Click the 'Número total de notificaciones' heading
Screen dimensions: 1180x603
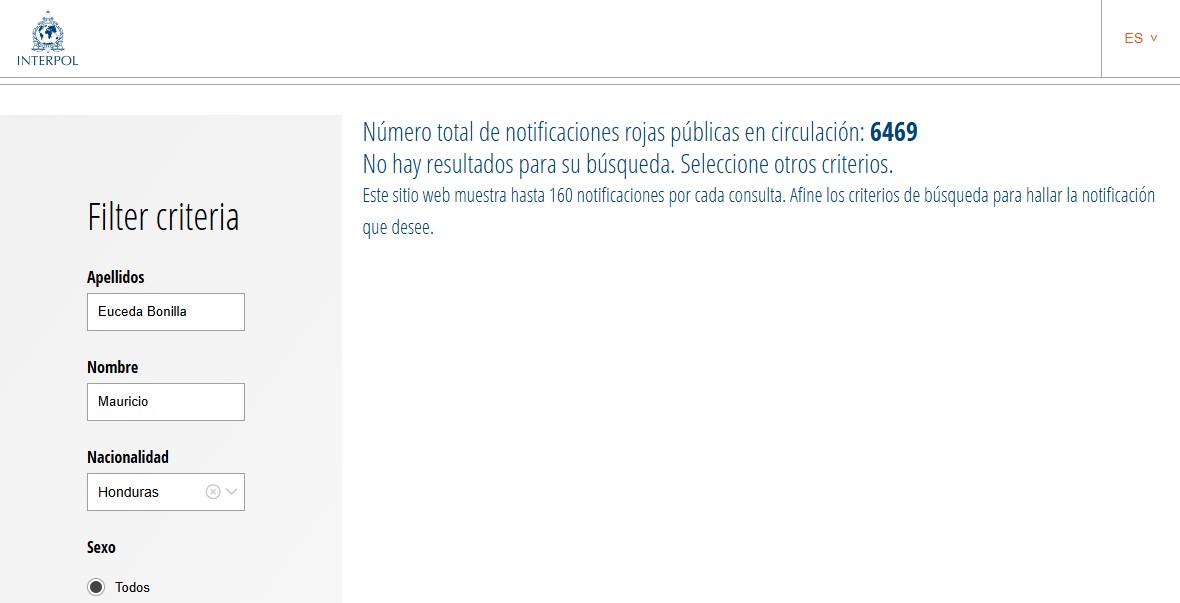[612, 132]
